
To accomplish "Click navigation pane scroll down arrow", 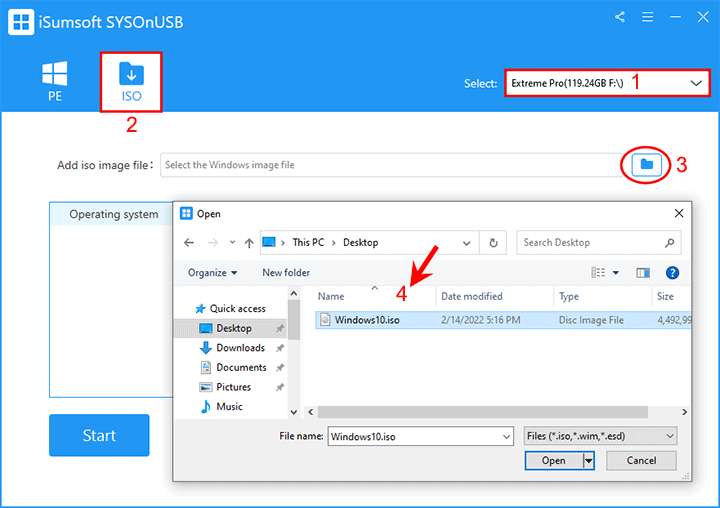I will coord(294,412).
